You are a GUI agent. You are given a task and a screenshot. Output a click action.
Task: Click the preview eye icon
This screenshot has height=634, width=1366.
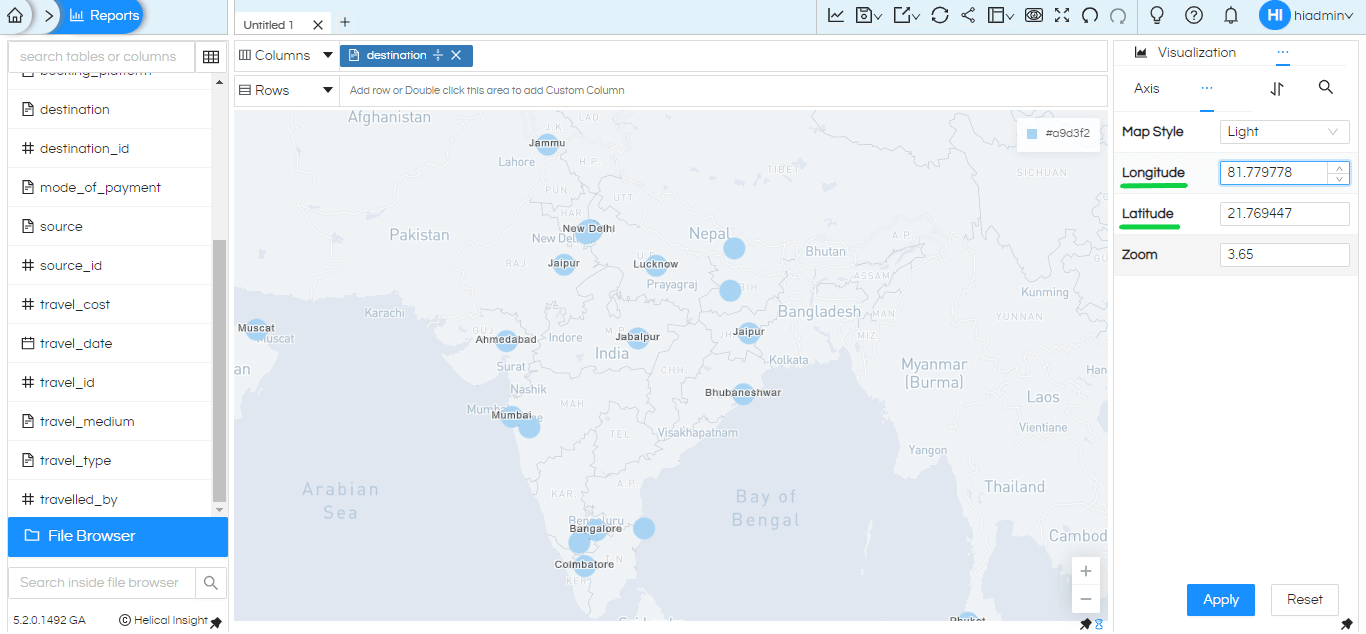click(1034, 15)
